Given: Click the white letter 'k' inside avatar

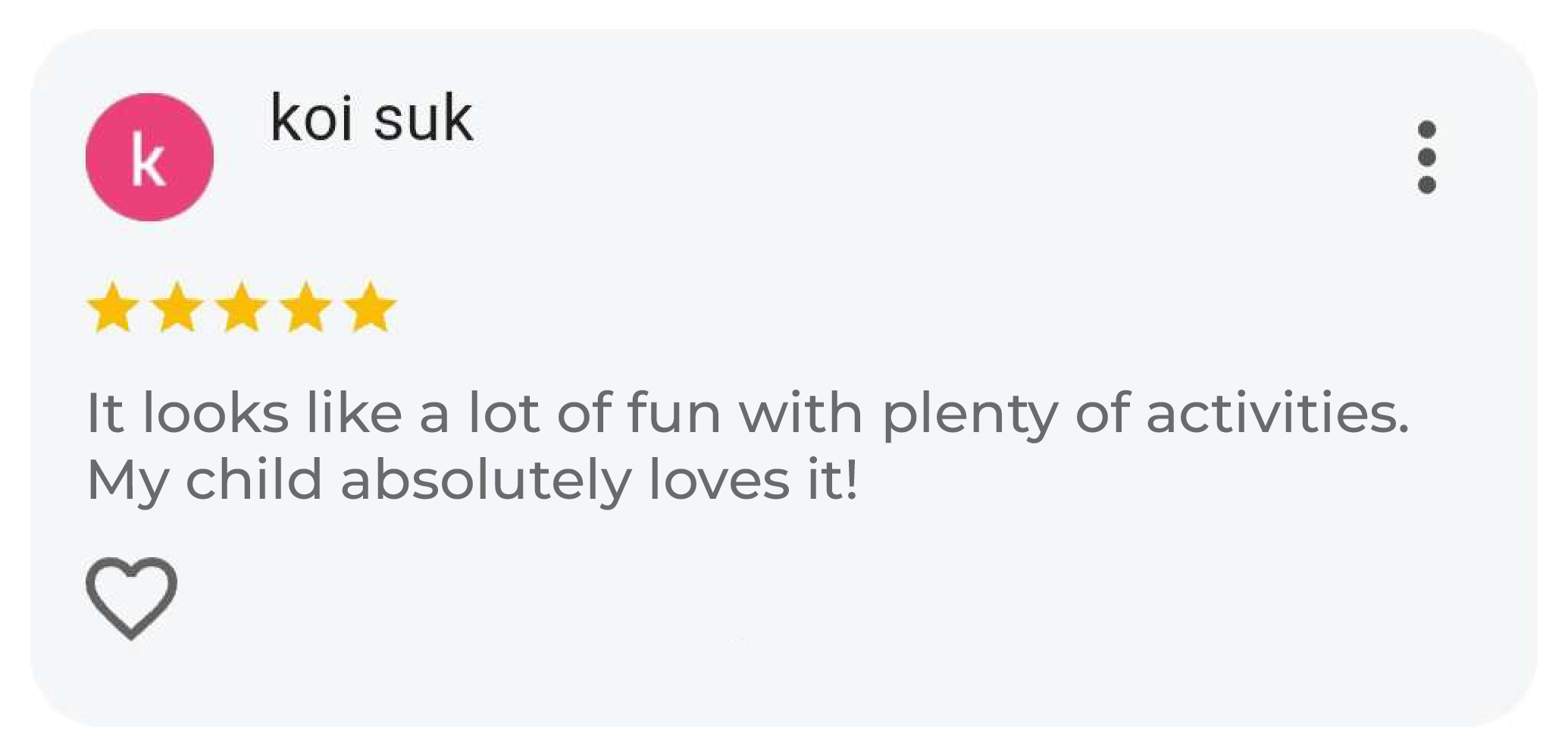Looking at the screenshot, I should 148,158.
